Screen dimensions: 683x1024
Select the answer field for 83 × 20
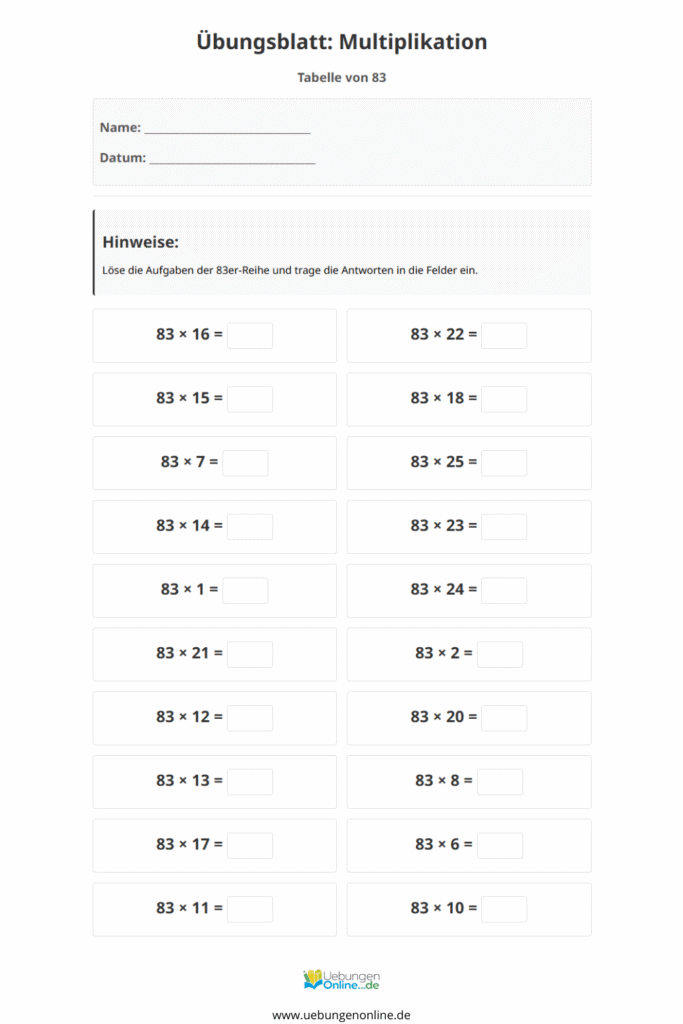pyautogui.click(x=504, y=718)
